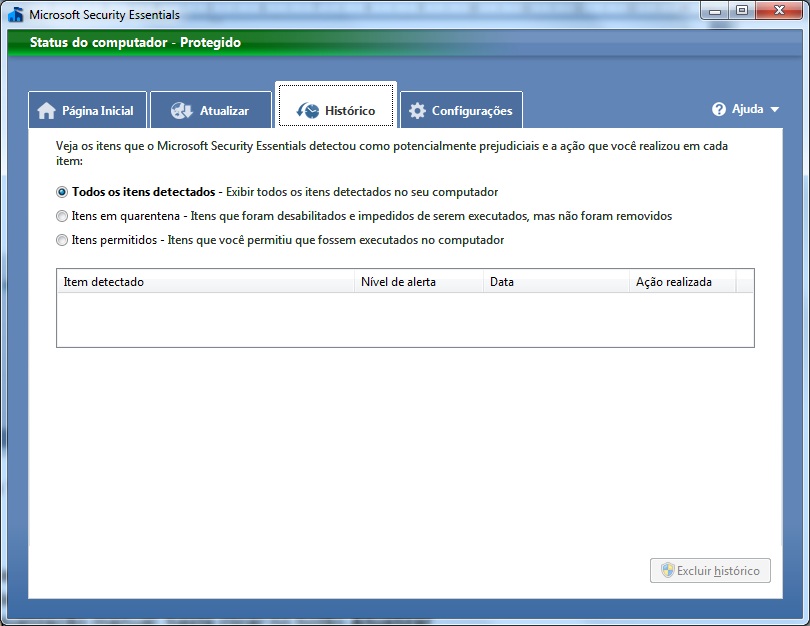Click the question mark Ajuda icon
The image size is (810, 626).
tap(719, 109)
